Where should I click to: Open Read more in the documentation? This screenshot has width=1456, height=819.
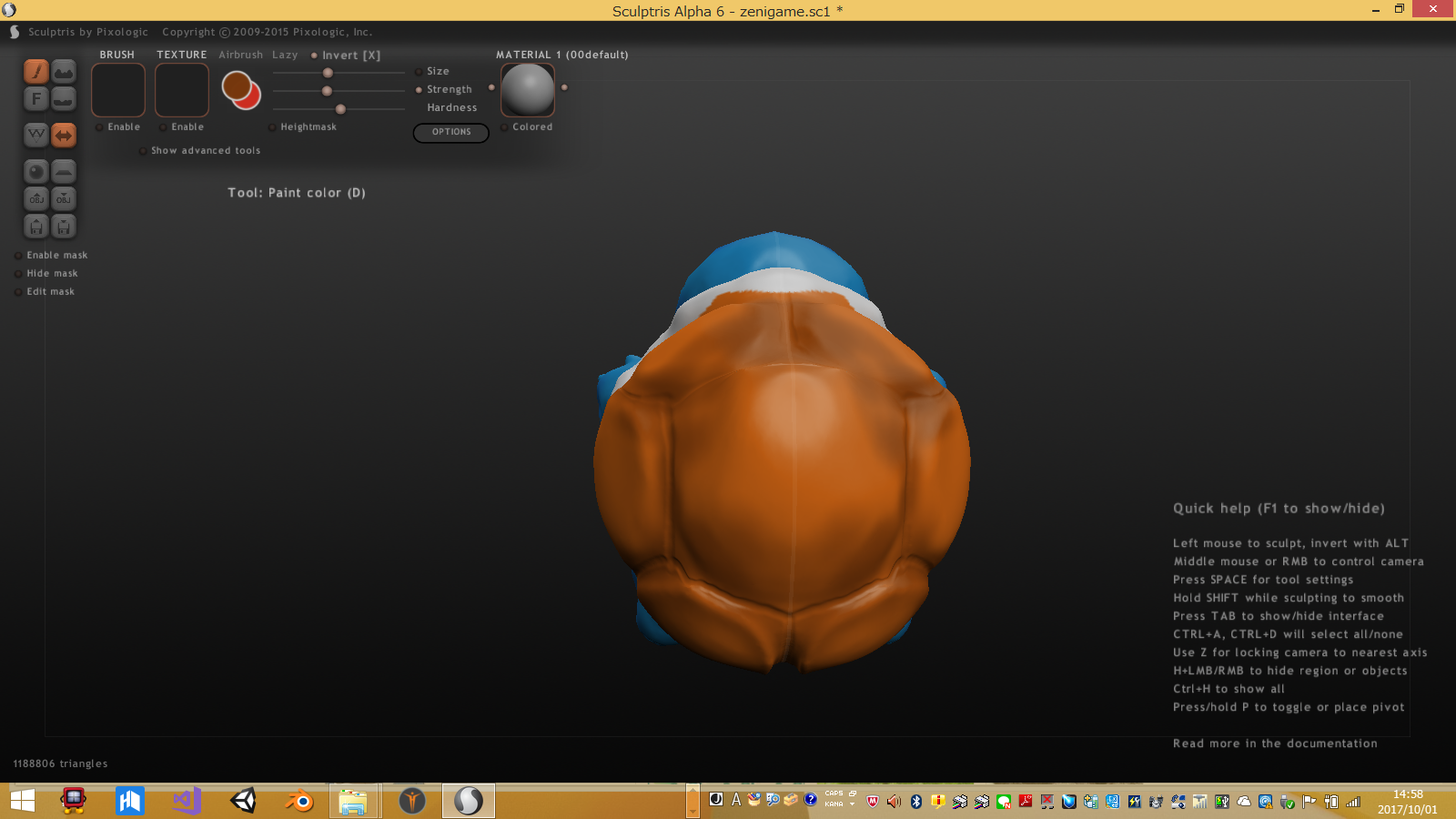click(1275, 743)
